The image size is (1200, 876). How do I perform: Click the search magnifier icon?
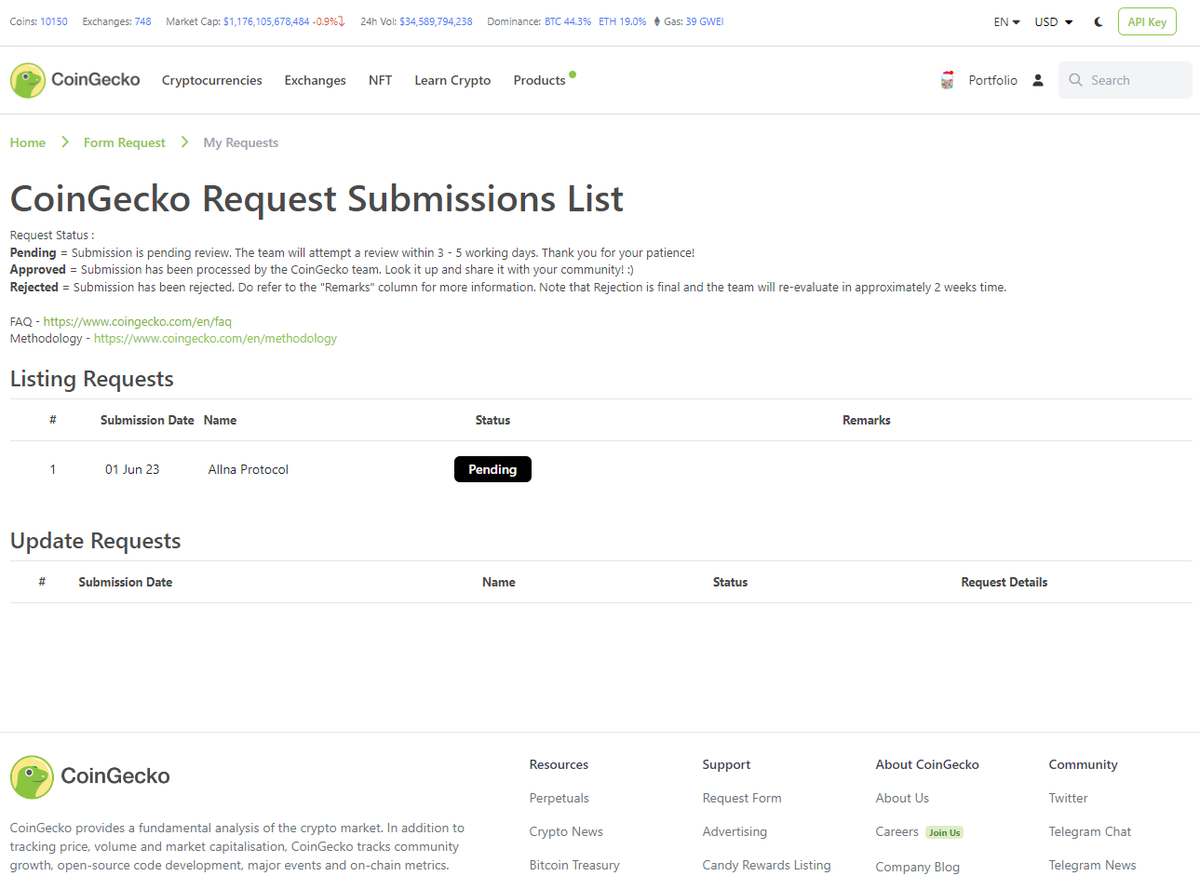(x=1076, y=80)
